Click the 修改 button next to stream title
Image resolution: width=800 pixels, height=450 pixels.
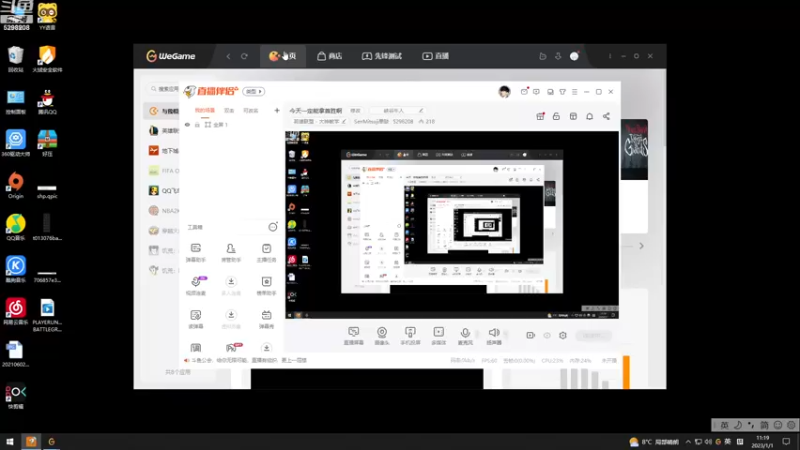coord(356,111)
